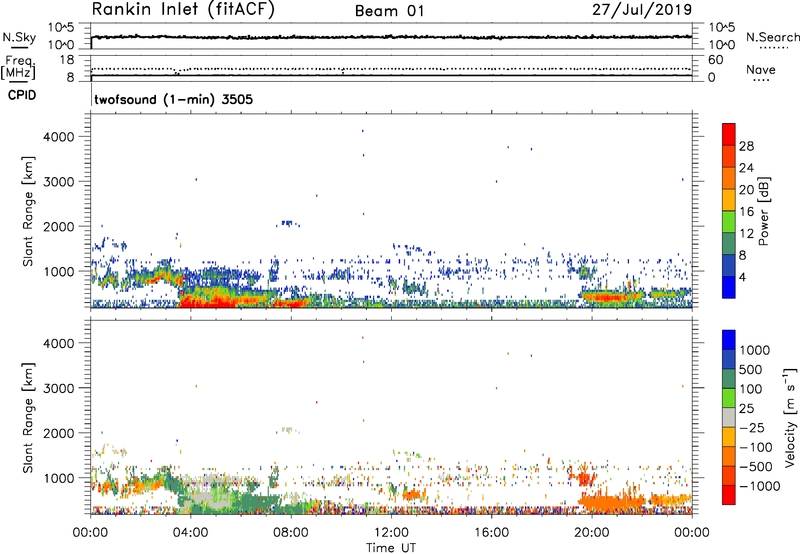The height and width of the screenshot is (554, 800).
Task: Click the '-25' value on velocity colorbar
Action: pyautogui.click(x=751, y=428)
